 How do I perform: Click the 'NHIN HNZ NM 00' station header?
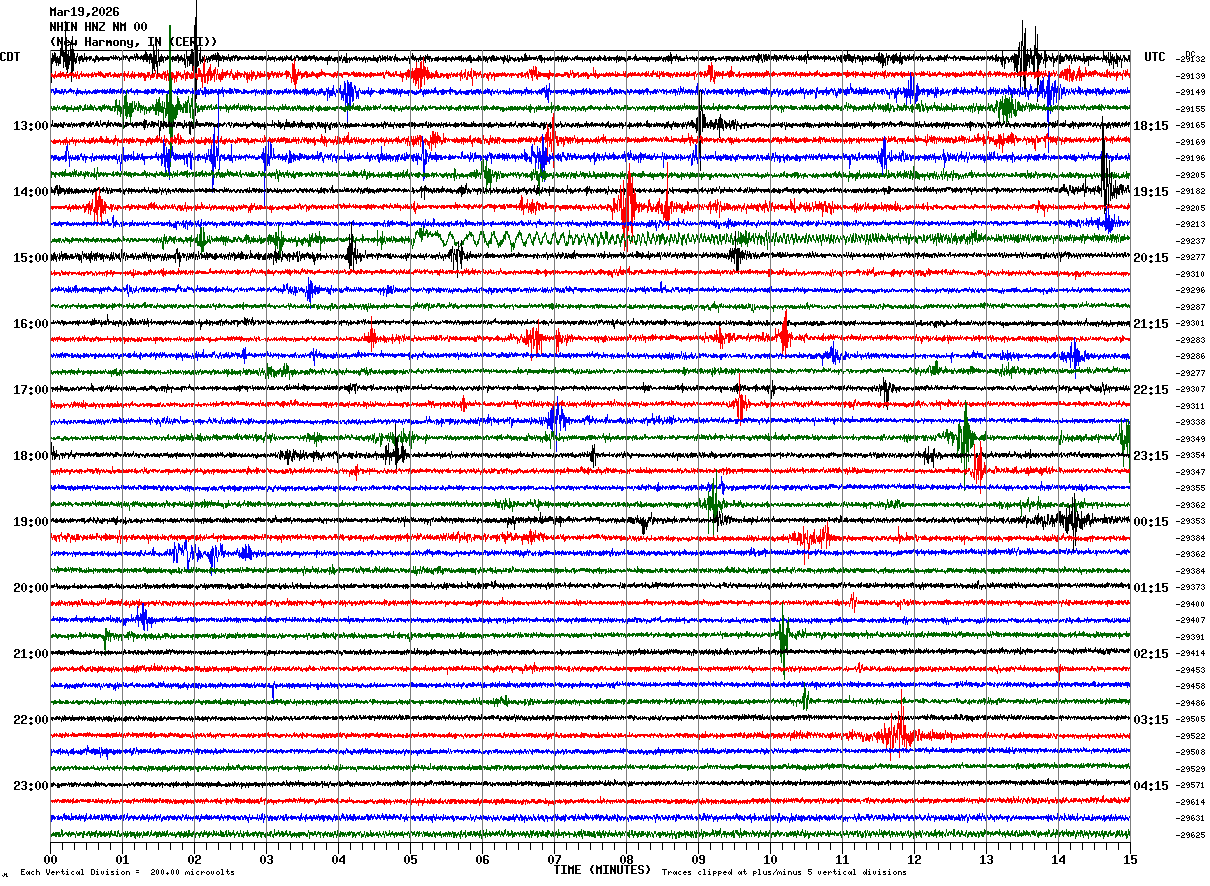(x=98, y=27)
